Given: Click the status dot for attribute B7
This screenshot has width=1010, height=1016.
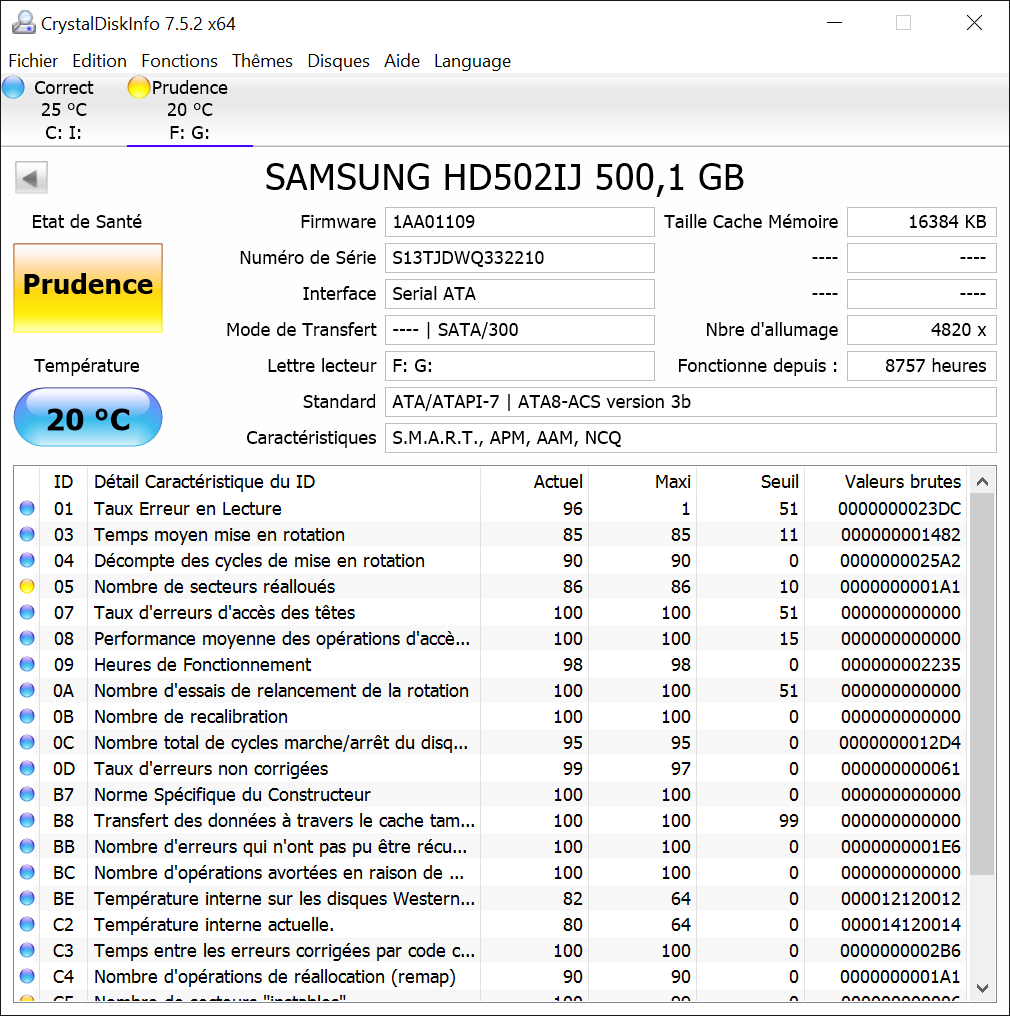Looking at the screenshot, I should [x=27, y=794].
